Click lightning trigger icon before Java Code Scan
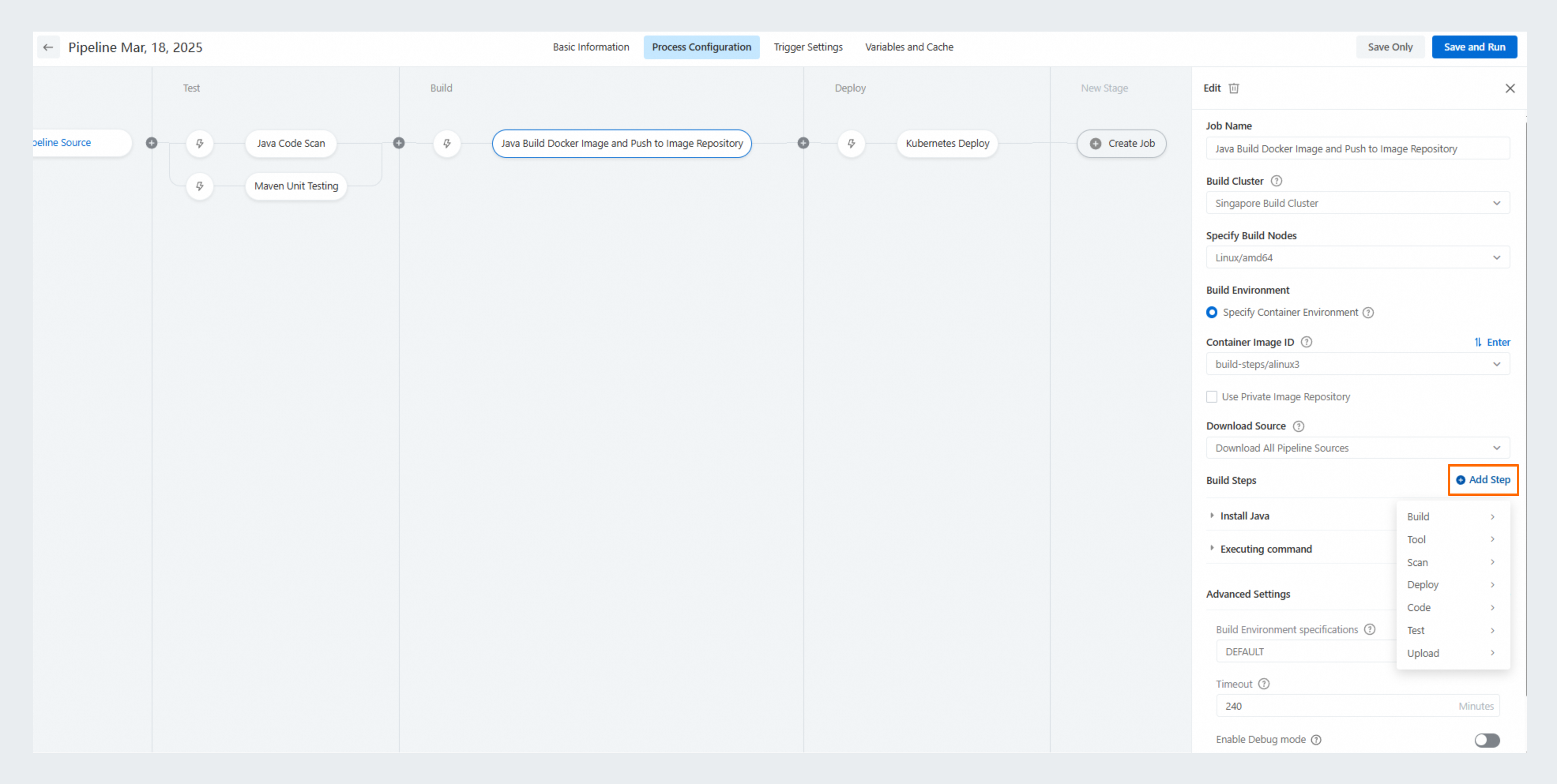1557x784 pixels. point(199,143)
